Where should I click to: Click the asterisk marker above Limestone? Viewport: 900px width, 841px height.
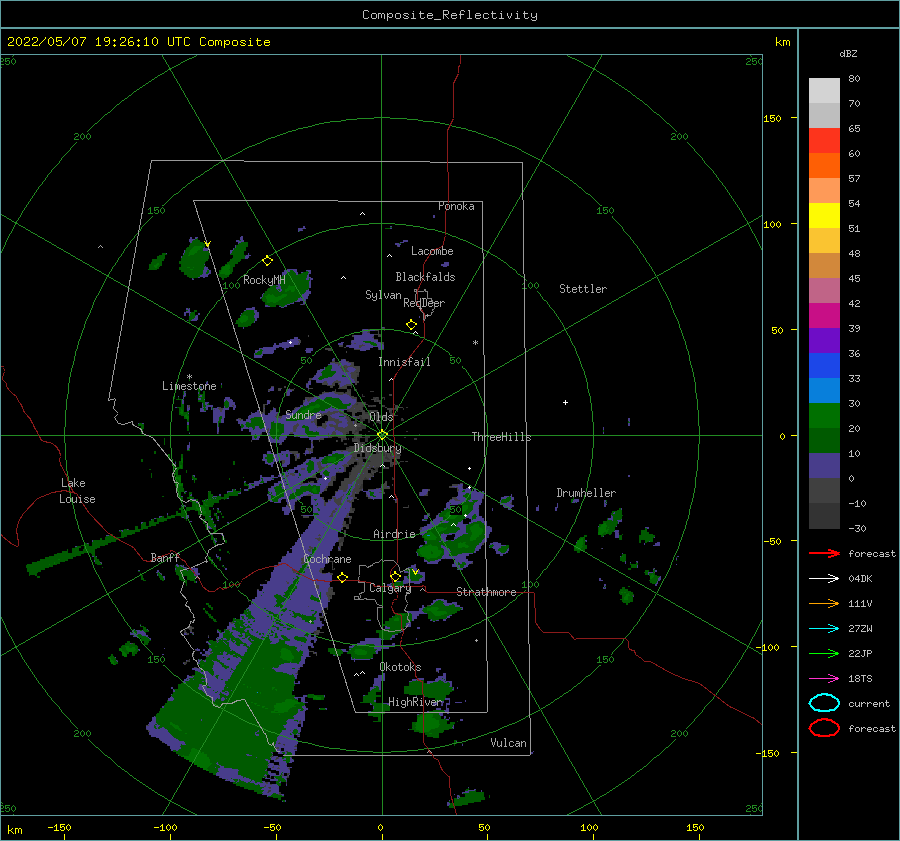(x=189, y=377)
